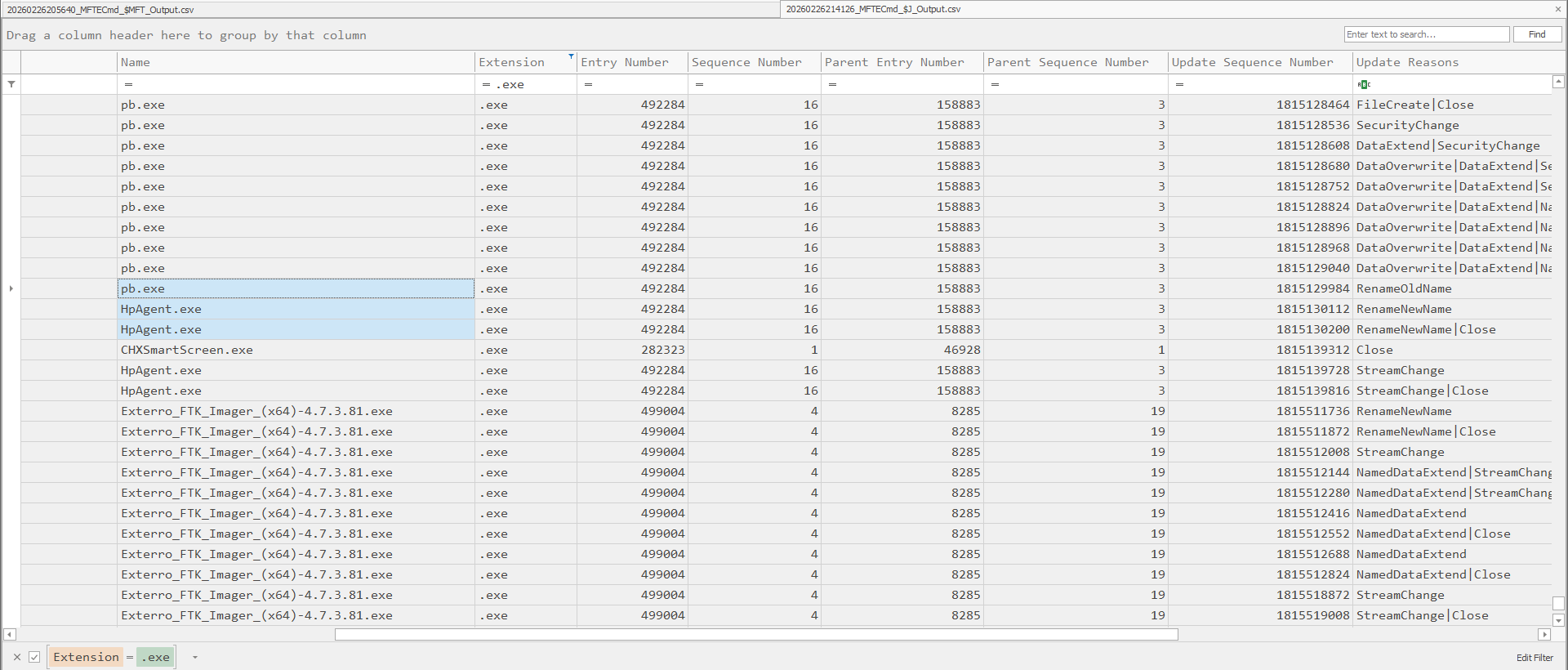Click the search text input field
This screenshot has width=1568, height=670.
(1426, 34)
